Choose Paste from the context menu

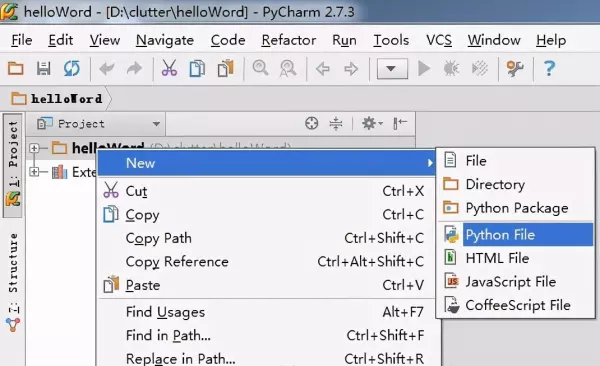click(x=267, y=285)
